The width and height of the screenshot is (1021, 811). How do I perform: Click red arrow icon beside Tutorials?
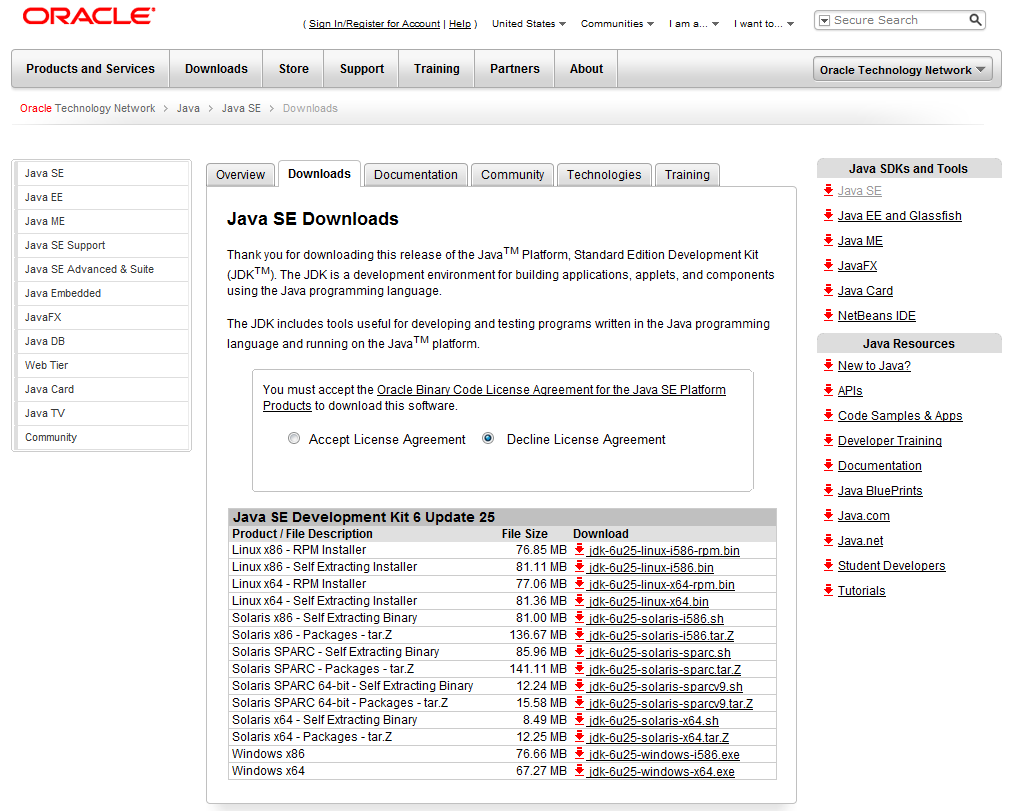coord(828,590)
